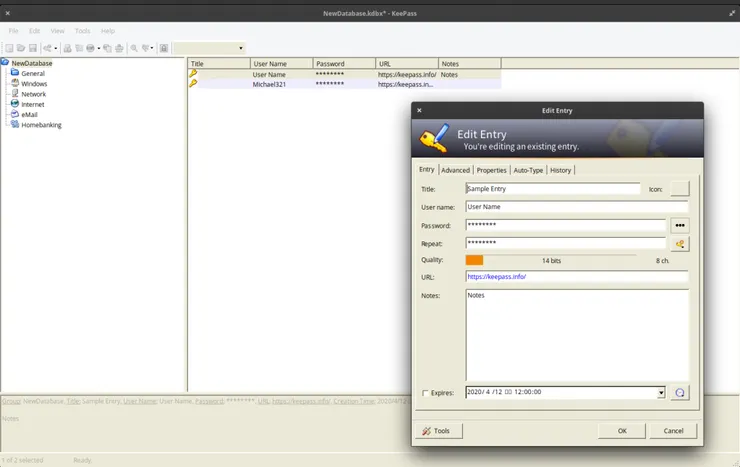740x467 pixels.
Task: Click the OK button
Action: tap(622, 431)
